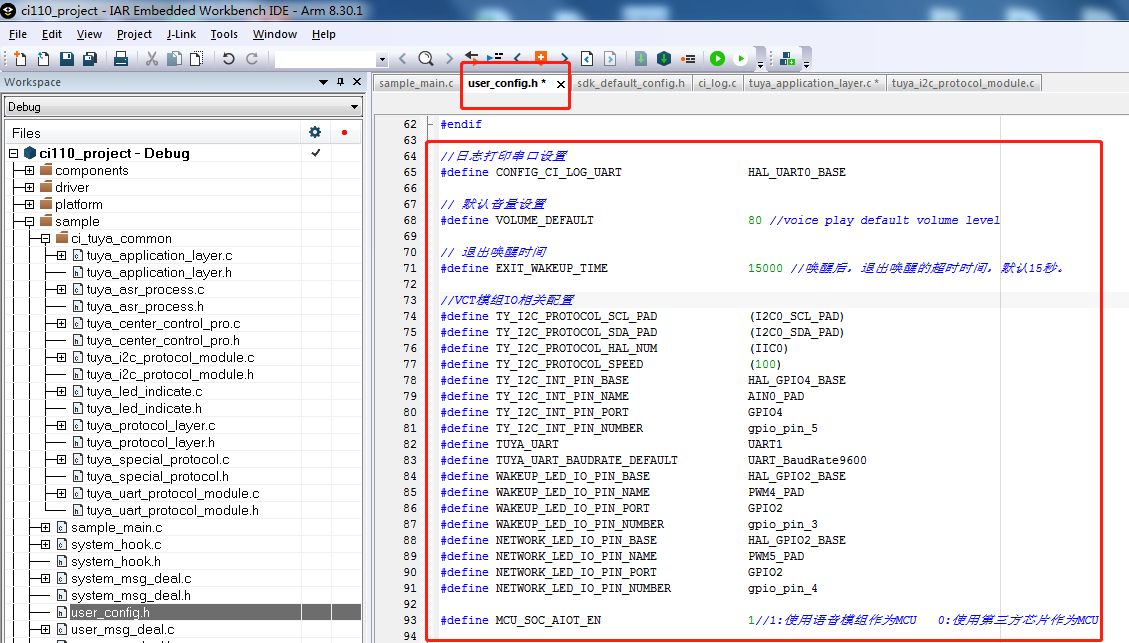Click the Paste toolbar icon
This screenshot has height=643, width=1129.
coord(196,59)
